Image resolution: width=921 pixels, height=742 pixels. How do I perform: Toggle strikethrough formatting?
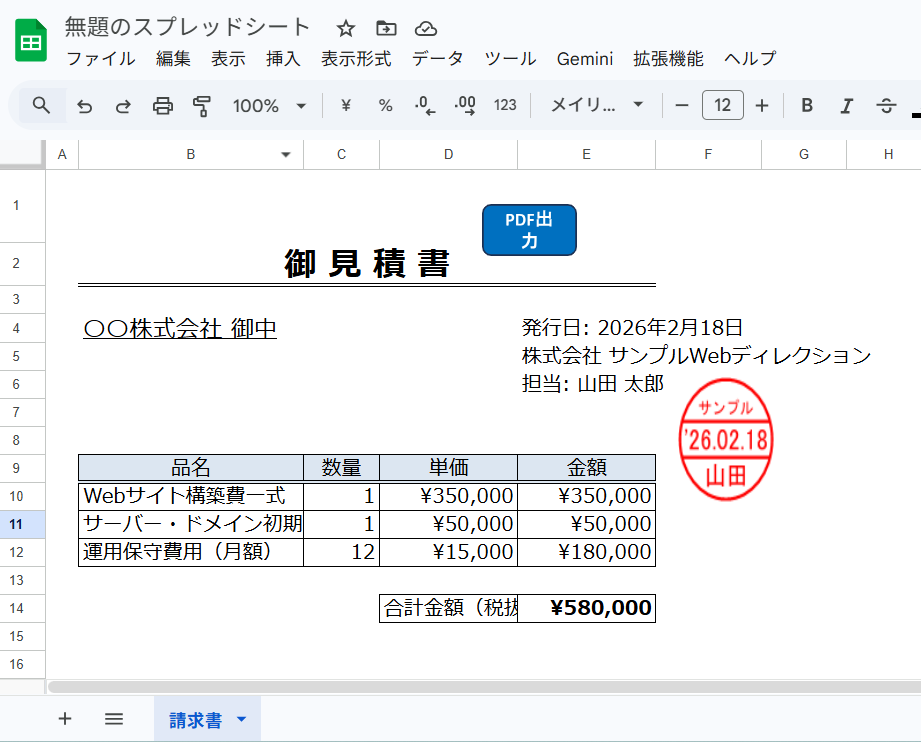coord(886,105)
